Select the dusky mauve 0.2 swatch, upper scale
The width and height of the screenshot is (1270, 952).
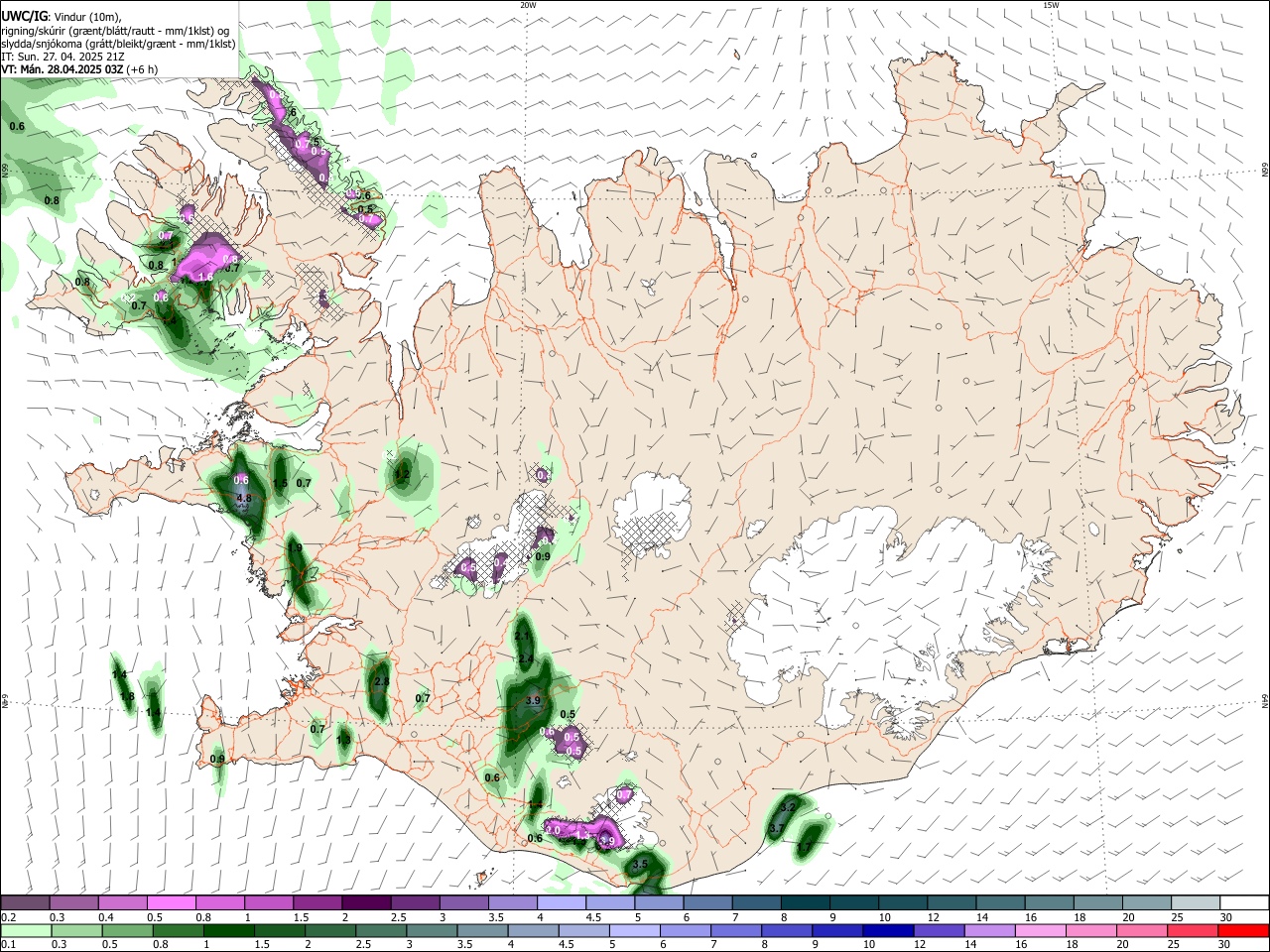[25, 902]
